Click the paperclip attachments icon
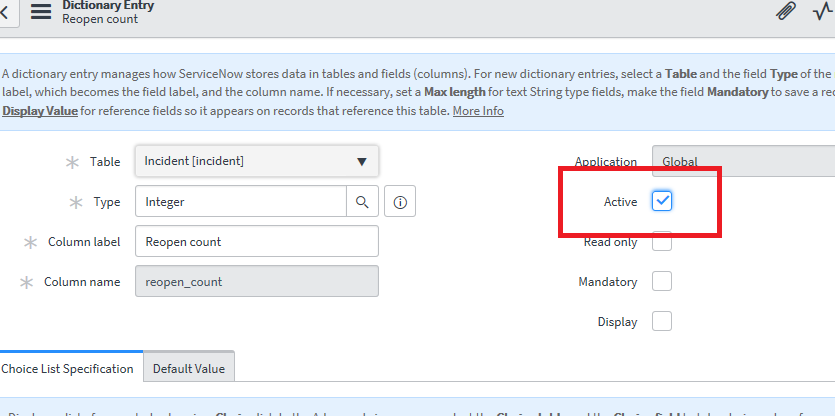 pyautogui.click(x=786, y=11)
